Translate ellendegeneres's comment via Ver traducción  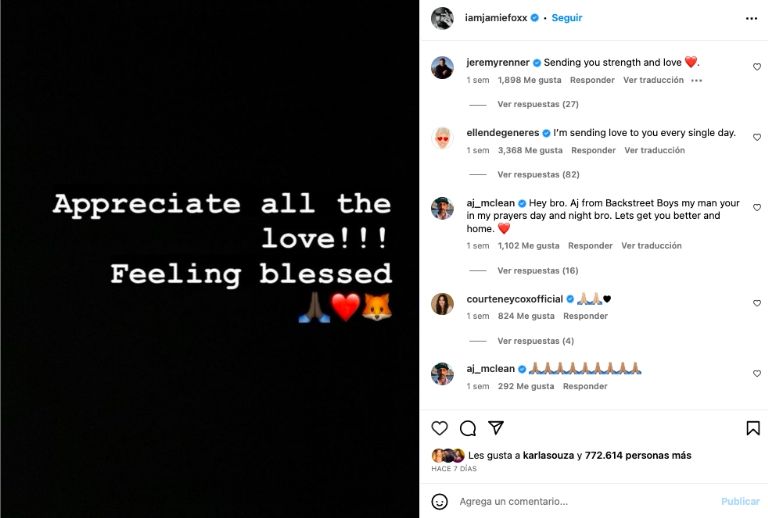click(654, 150)
